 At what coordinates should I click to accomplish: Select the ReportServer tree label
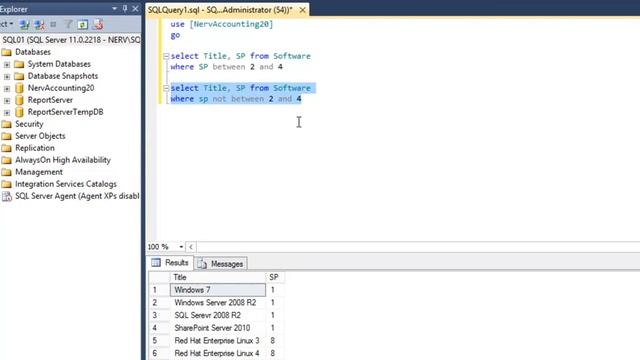50,100
